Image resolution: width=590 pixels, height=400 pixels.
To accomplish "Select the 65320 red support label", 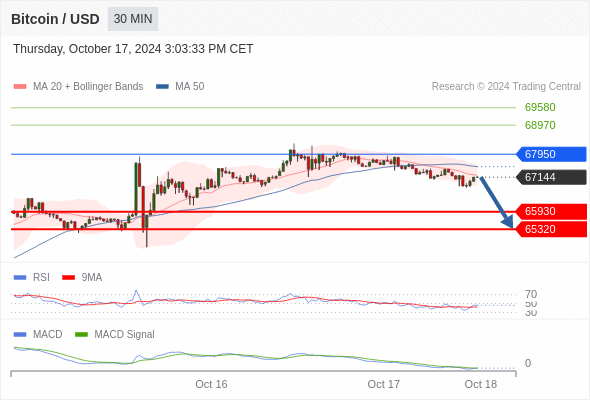I will (x=551, y=229).
